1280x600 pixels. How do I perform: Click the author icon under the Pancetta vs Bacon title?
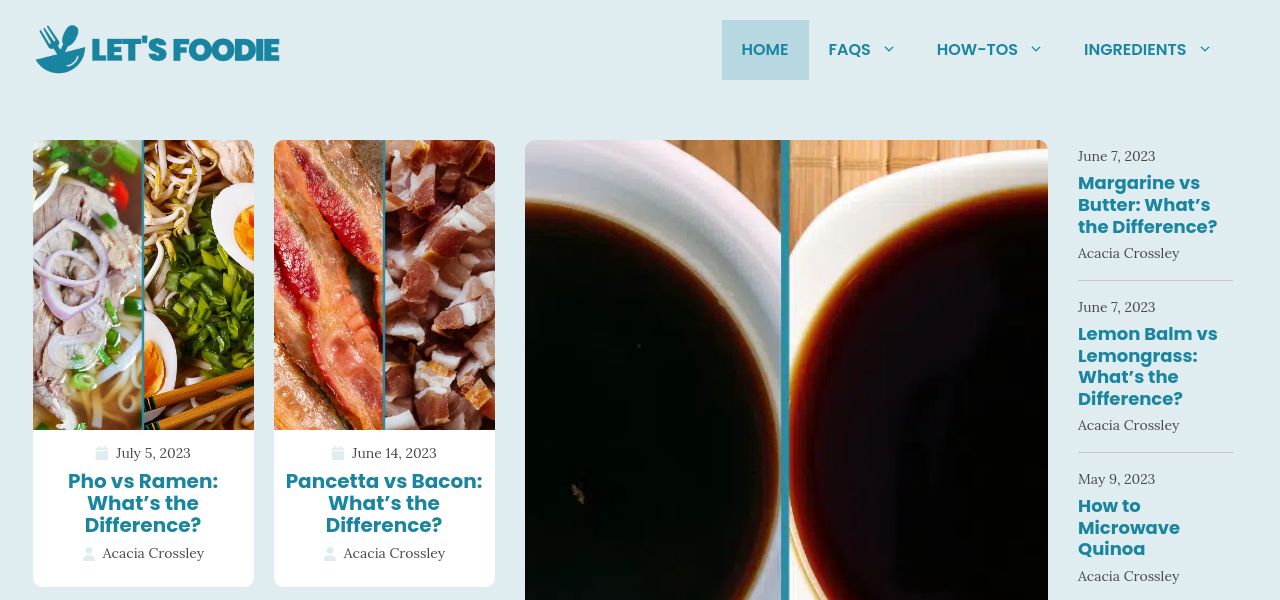[x=330, y=554]
